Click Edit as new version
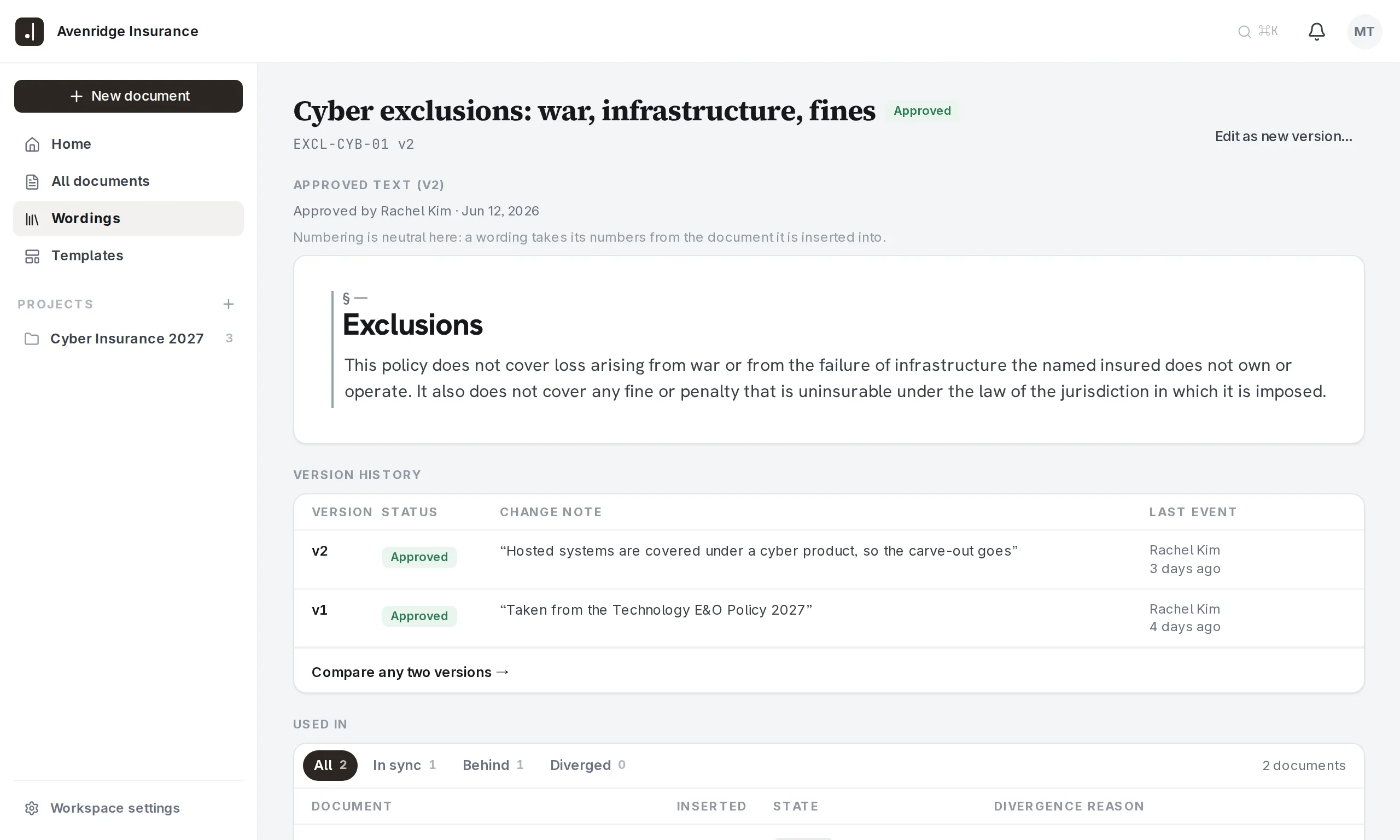This screenshot has width=1400, height=840. (1284, 136)
